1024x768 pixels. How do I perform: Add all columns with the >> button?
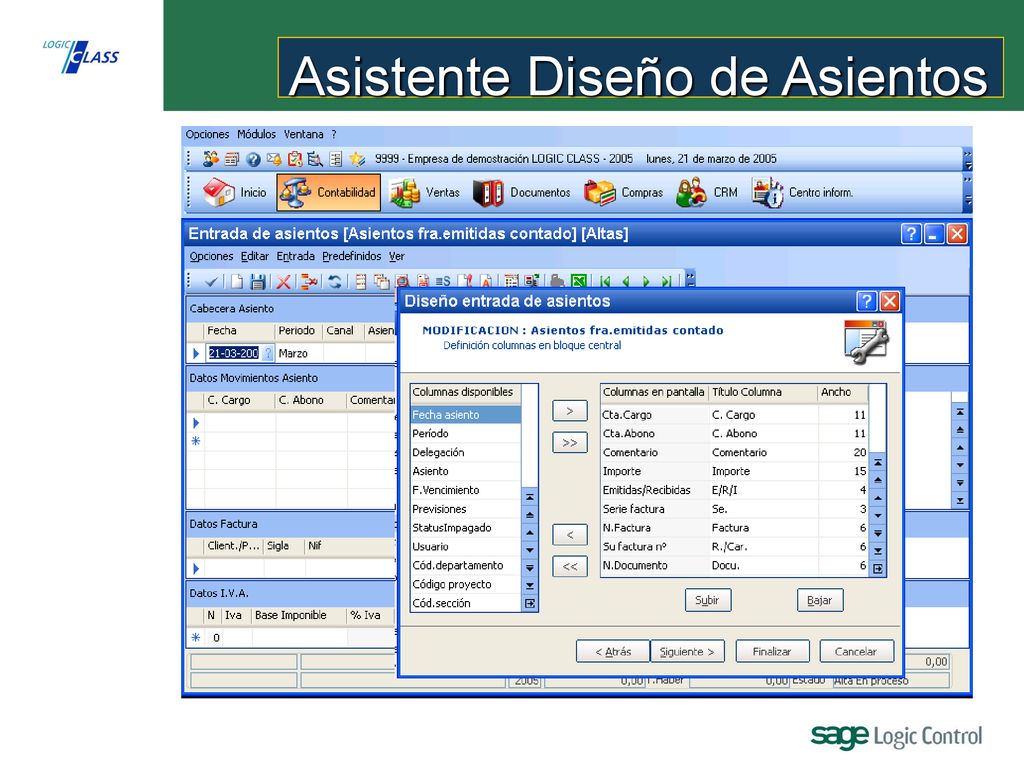(569, 443)
